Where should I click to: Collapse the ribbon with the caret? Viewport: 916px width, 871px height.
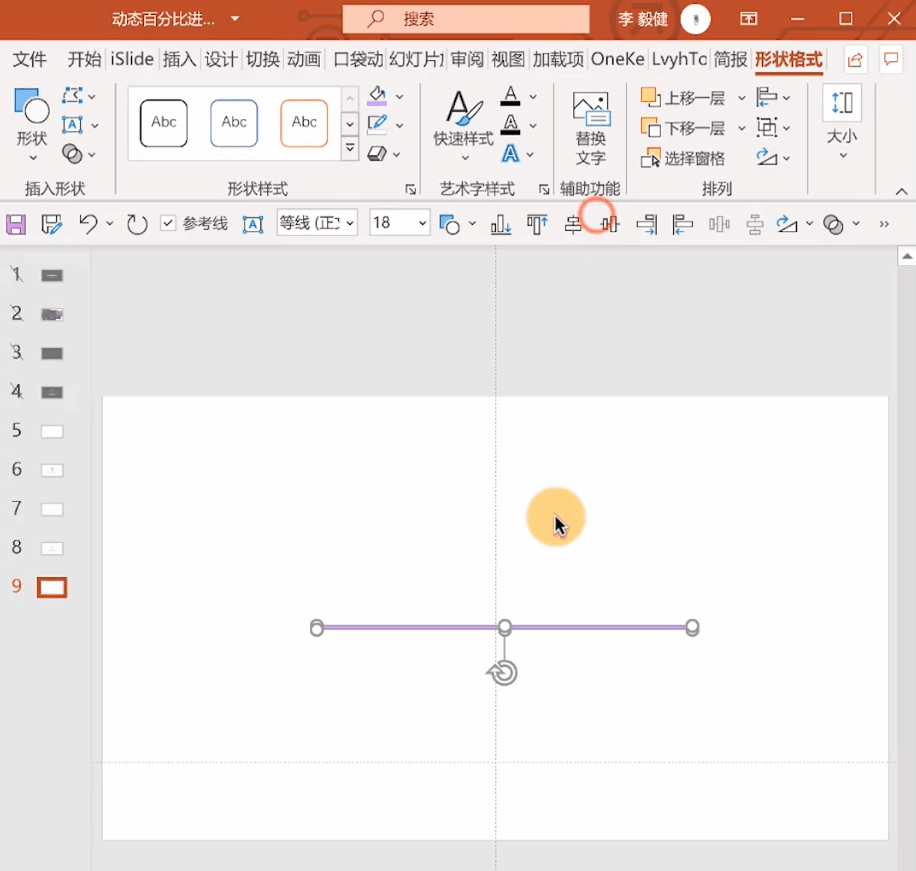[x=901, y=192]
